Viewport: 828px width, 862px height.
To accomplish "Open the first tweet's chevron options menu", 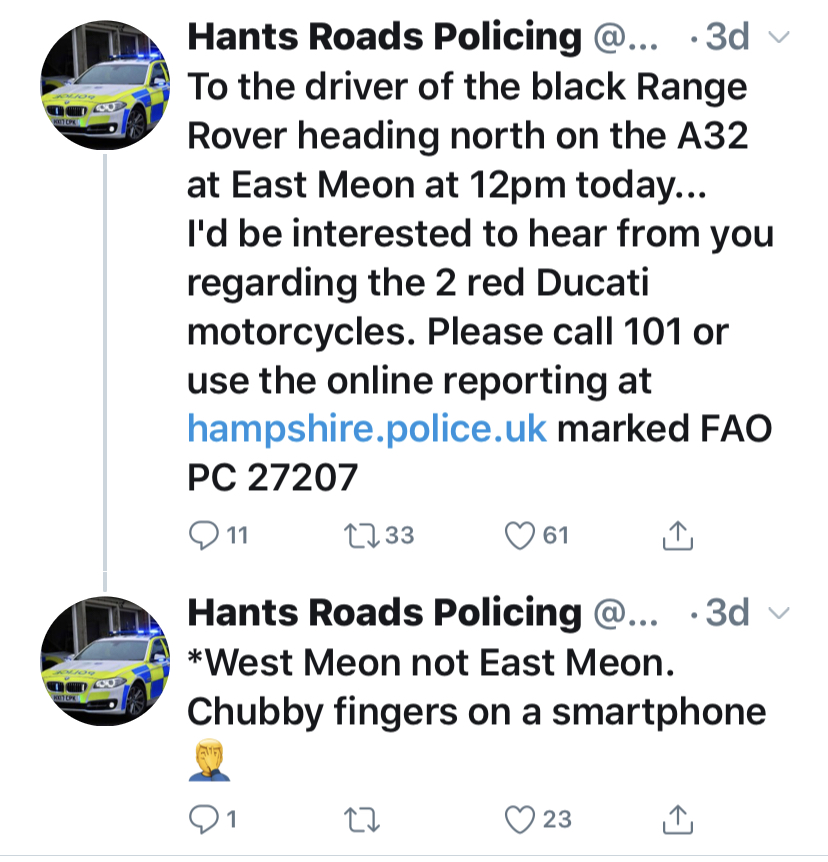I will click(x=779, y=37).
